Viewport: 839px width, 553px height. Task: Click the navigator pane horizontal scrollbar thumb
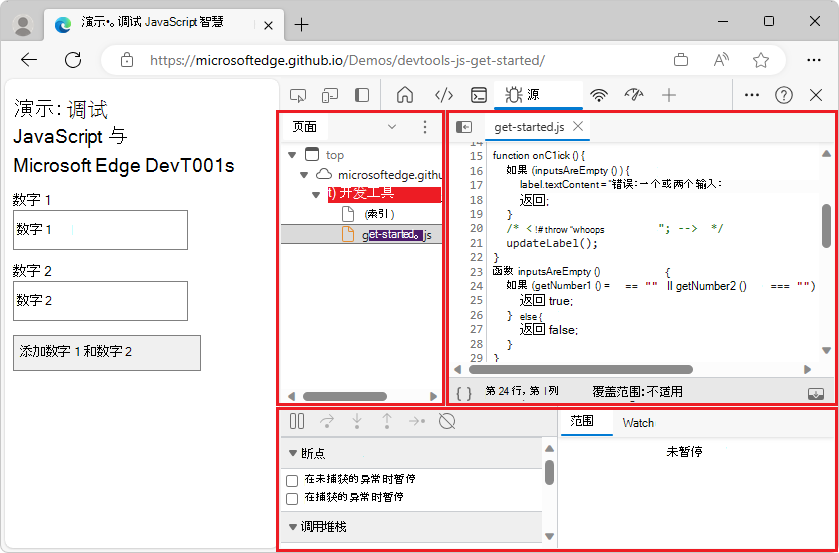345,397
